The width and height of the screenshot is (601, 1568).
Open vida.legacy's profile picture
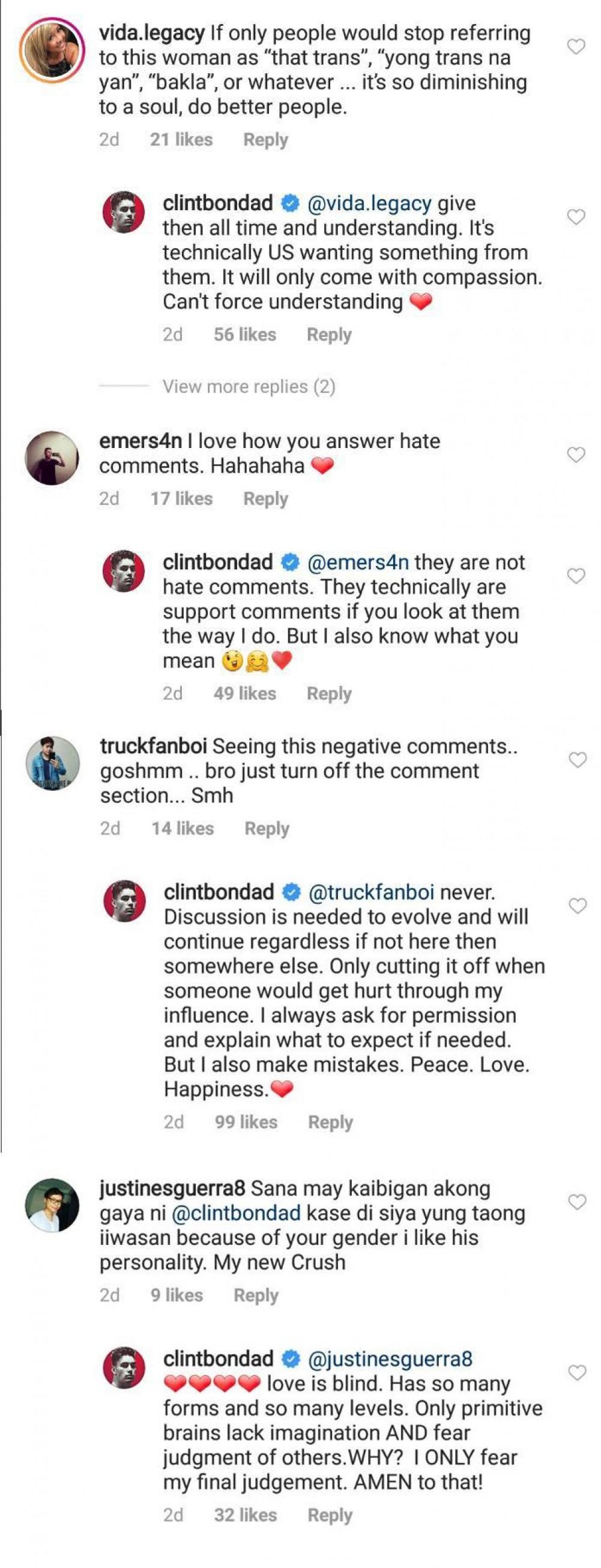pyautogui.click(x=52, y=49)
